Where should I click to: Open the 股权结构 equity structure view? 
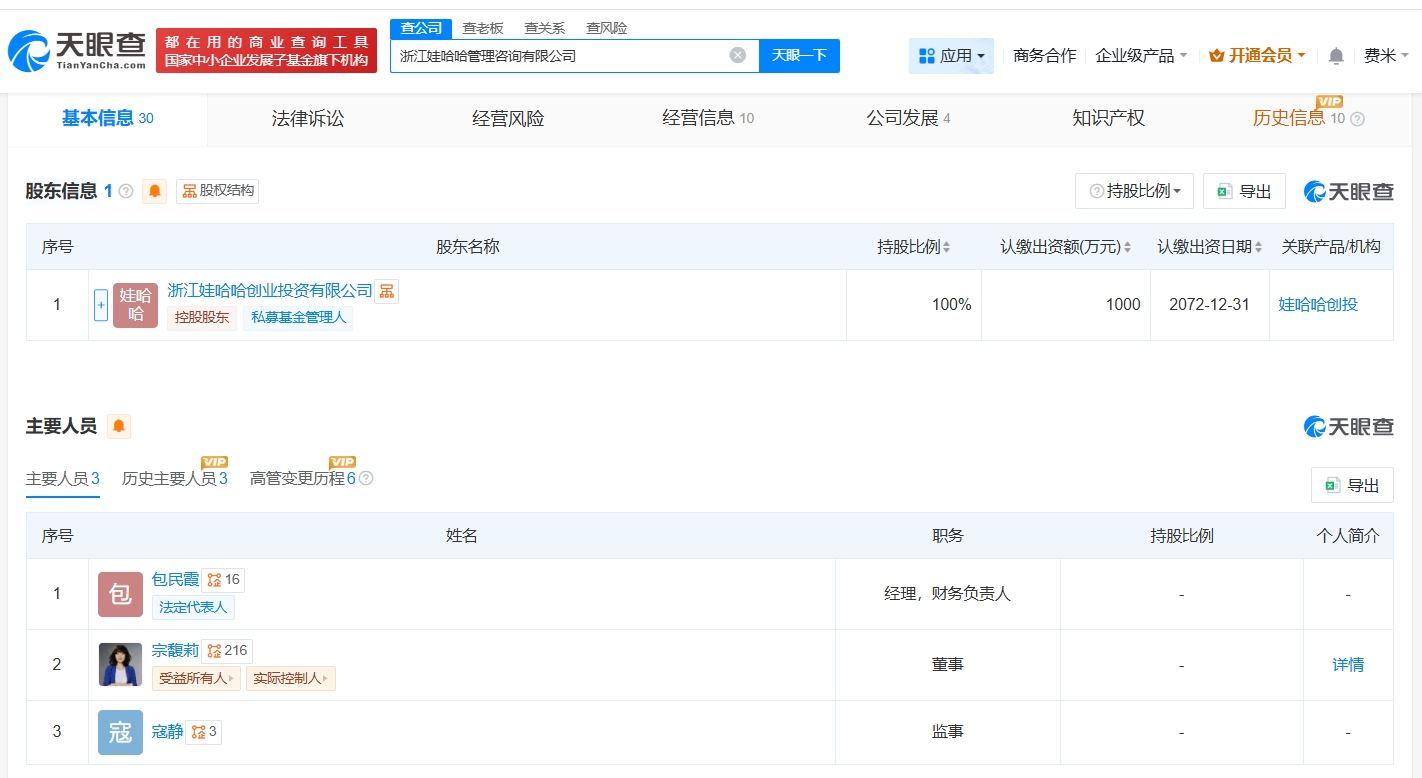(218, 190)
